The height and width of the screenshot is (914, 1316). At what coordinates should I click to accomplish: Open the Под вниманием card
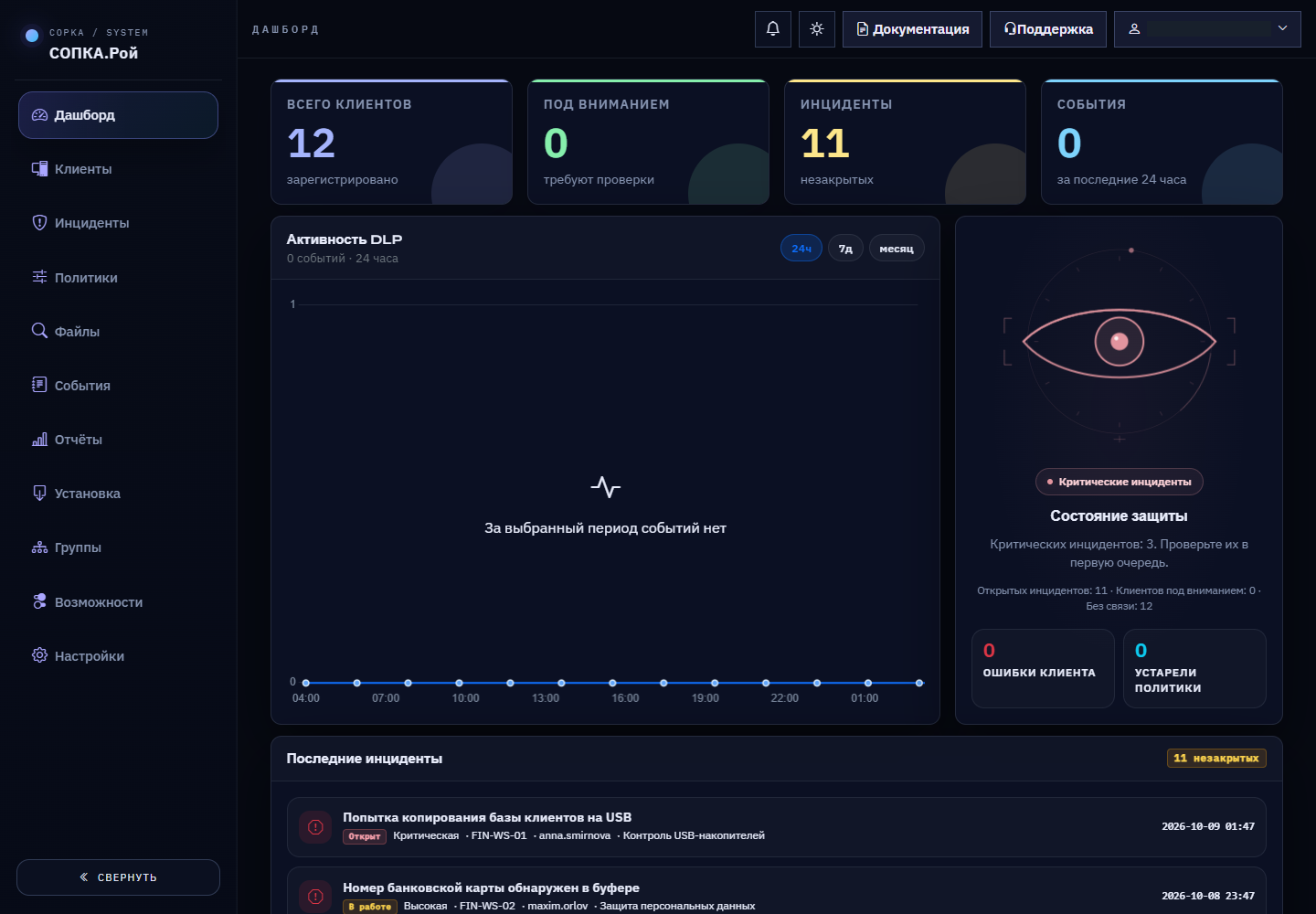649,142
